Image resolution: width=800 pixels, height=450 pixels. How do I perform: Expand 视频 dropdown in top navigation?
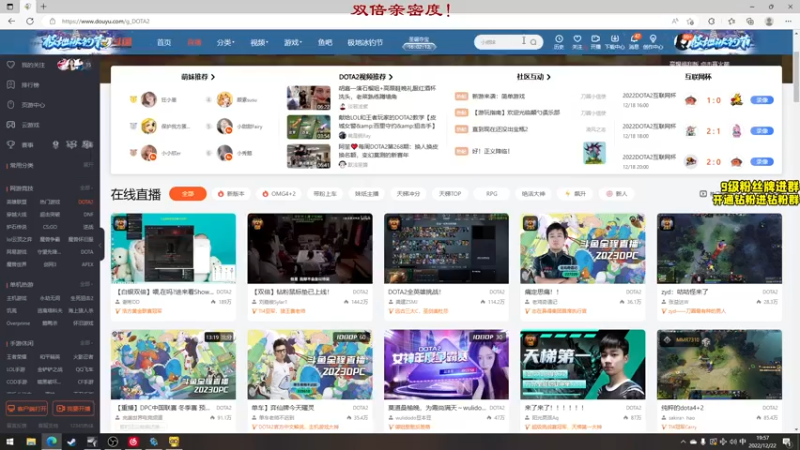[259, 42]
